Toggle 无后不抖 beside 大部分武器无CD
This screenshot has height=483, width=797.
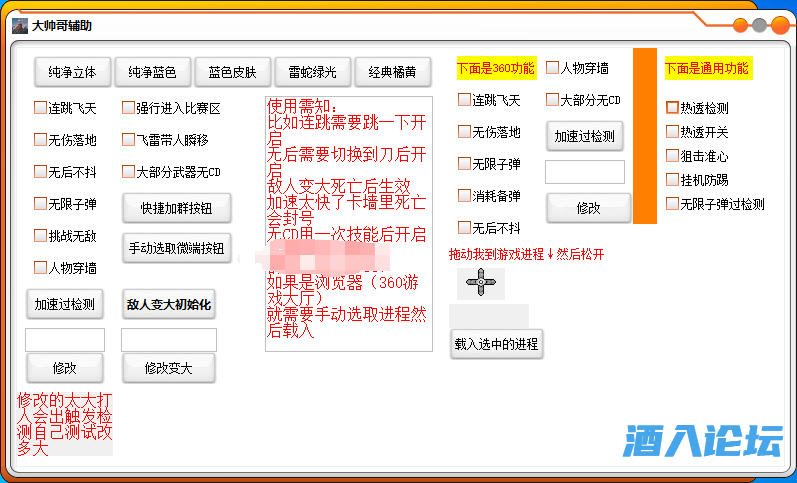click(40, 172)
